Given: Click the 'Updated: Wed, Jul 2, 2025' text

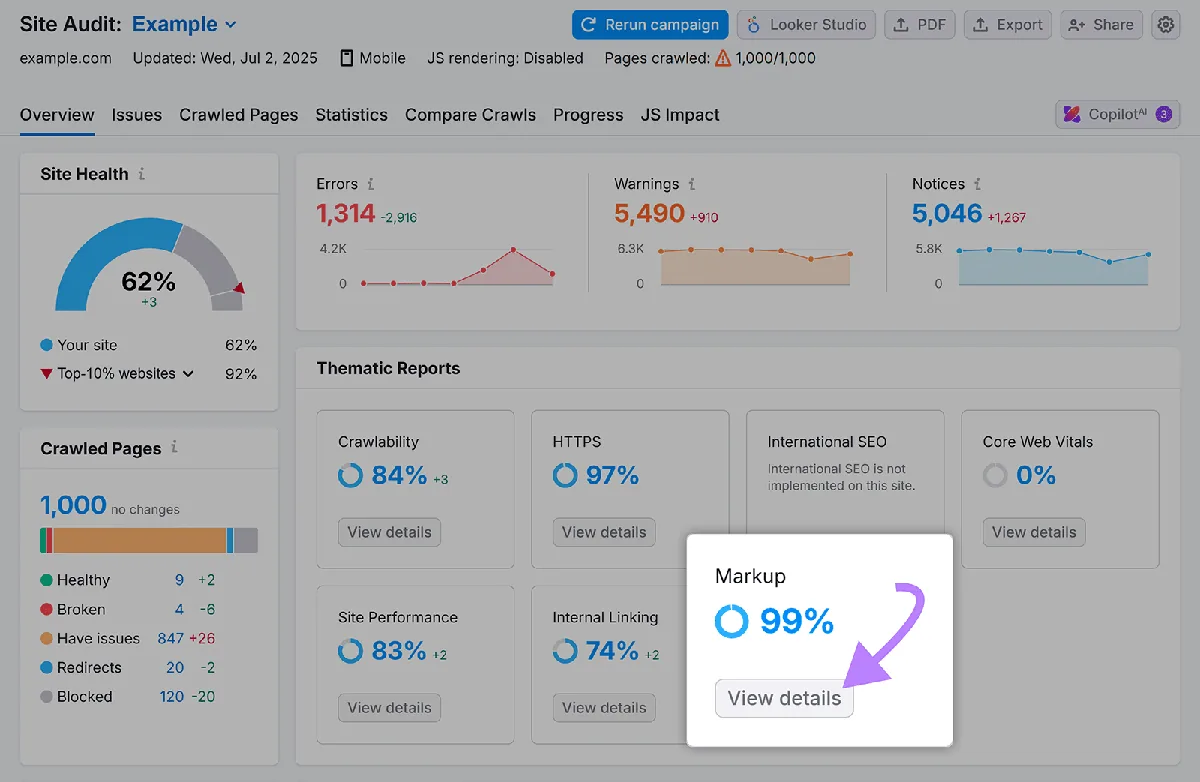Looking at the screenshot, I should point(225,58).
